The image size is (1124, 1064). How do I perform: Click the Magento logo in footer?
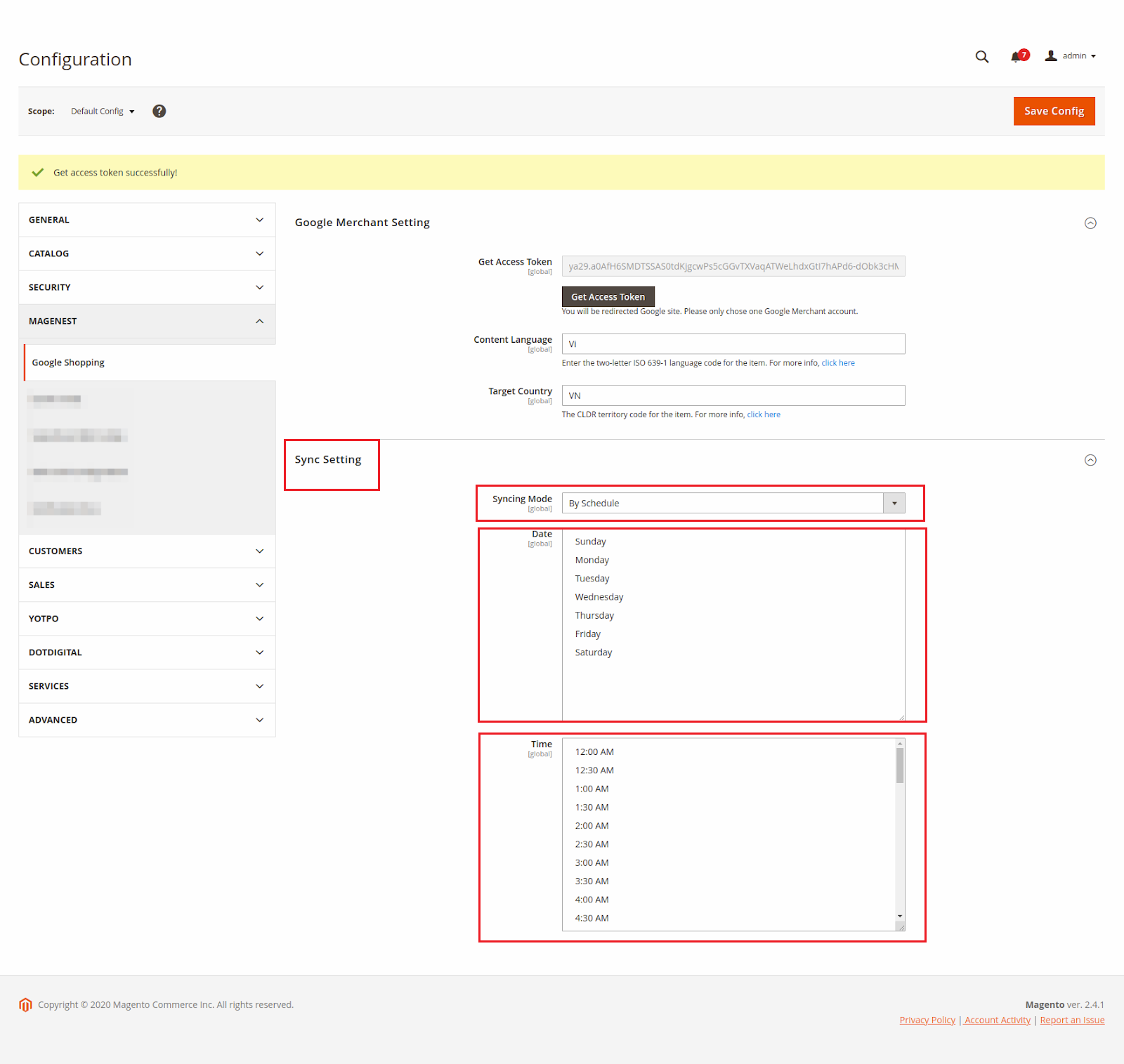(x=25, y=1005)
